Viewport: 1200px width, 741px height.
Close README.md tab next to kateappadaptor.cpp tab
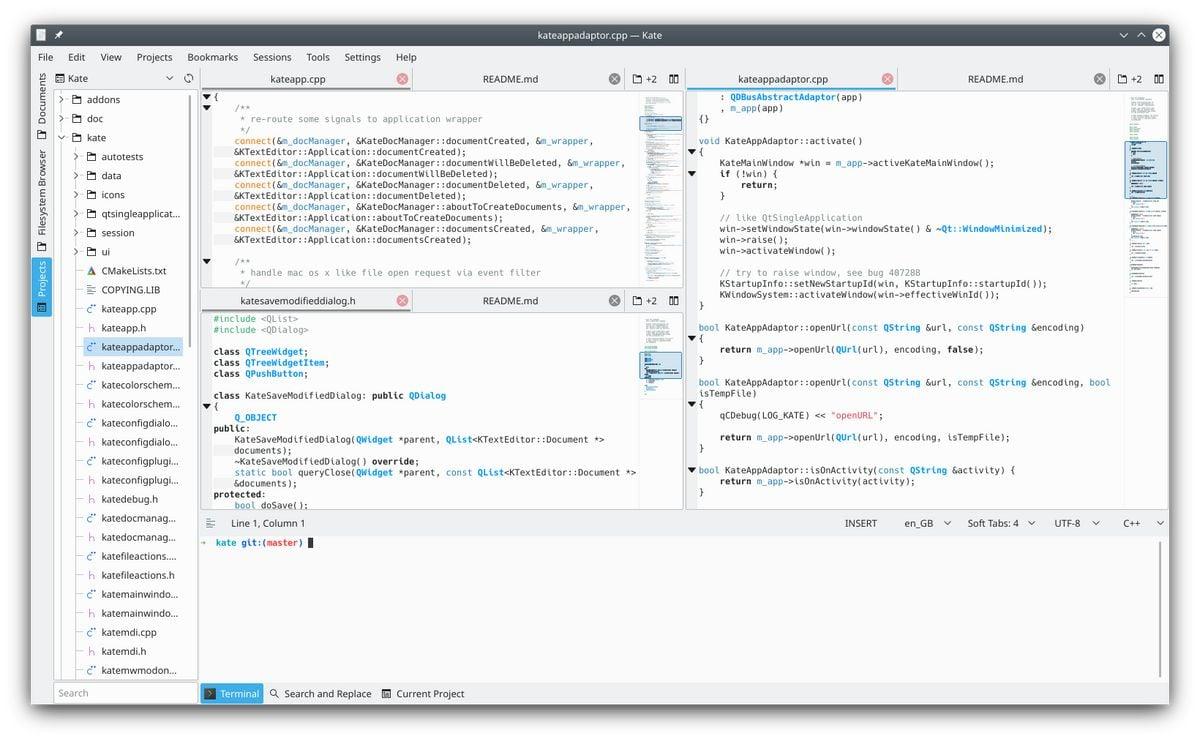[x=1100, y=79]
